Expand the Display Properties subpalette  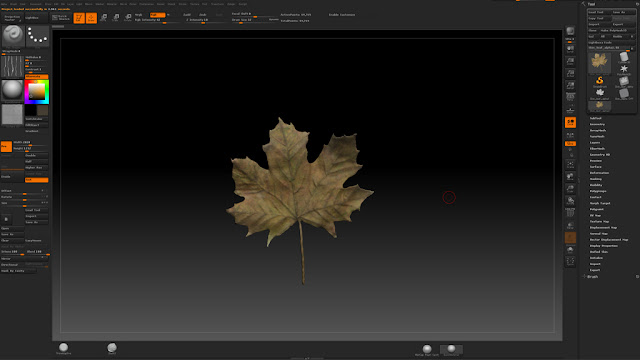tap(604, 246)
